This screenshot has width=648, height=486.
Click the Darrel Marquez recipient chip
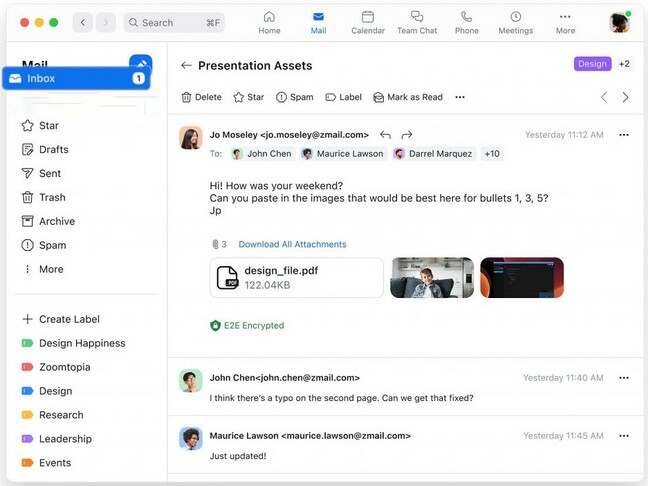coord(434,154)
